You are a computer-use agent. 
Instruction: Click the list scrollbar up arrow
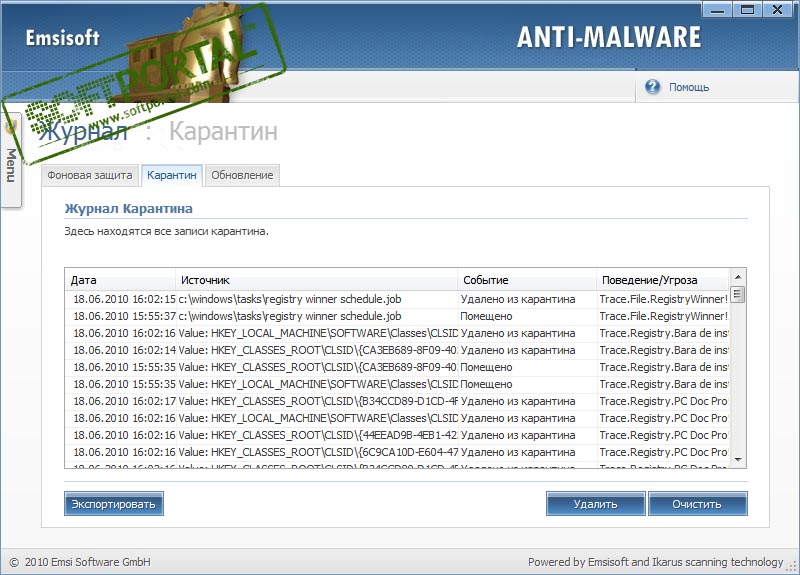coord(738,277)
